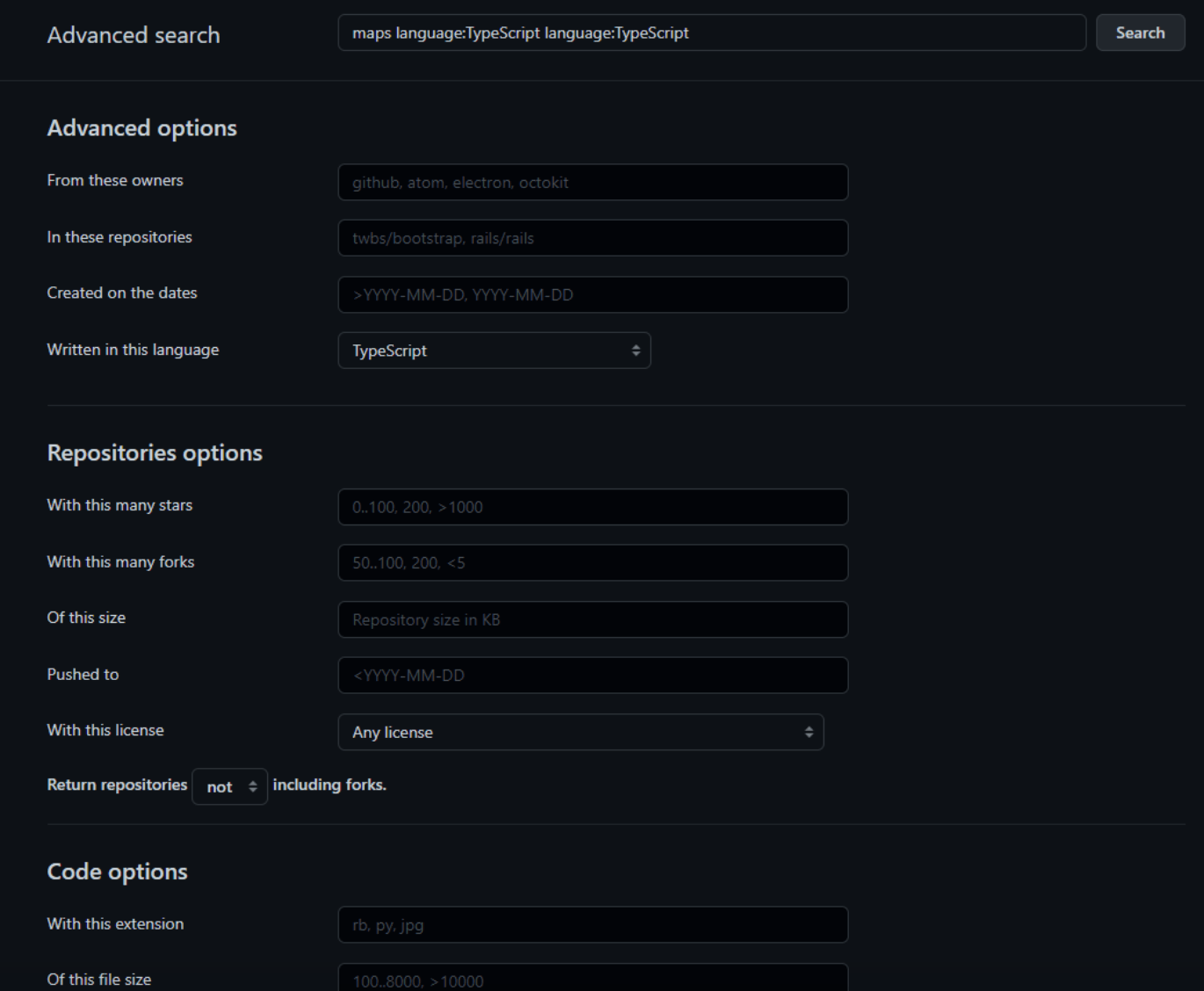The width and height of the screenshot is (1204, 991).
Task: Click the 'Advanced search' page heading
Action: pyautogui.click(x=134, y=35)
